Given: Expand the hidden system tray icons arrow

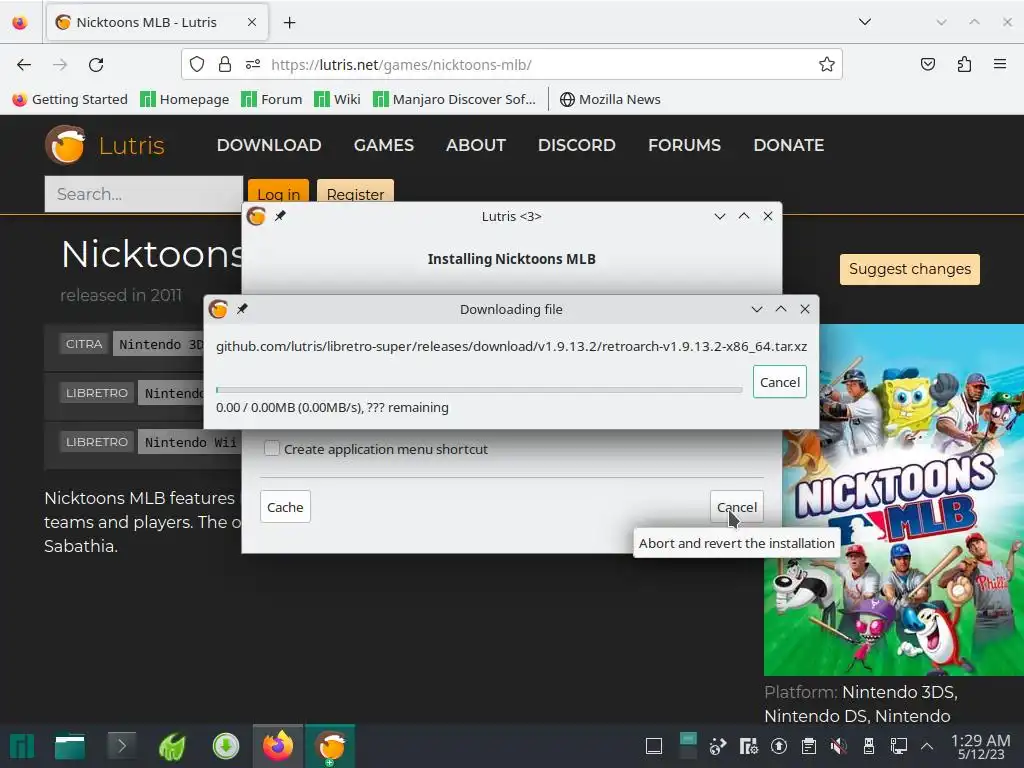Looking at the screenshot, I should pos(926,746).
